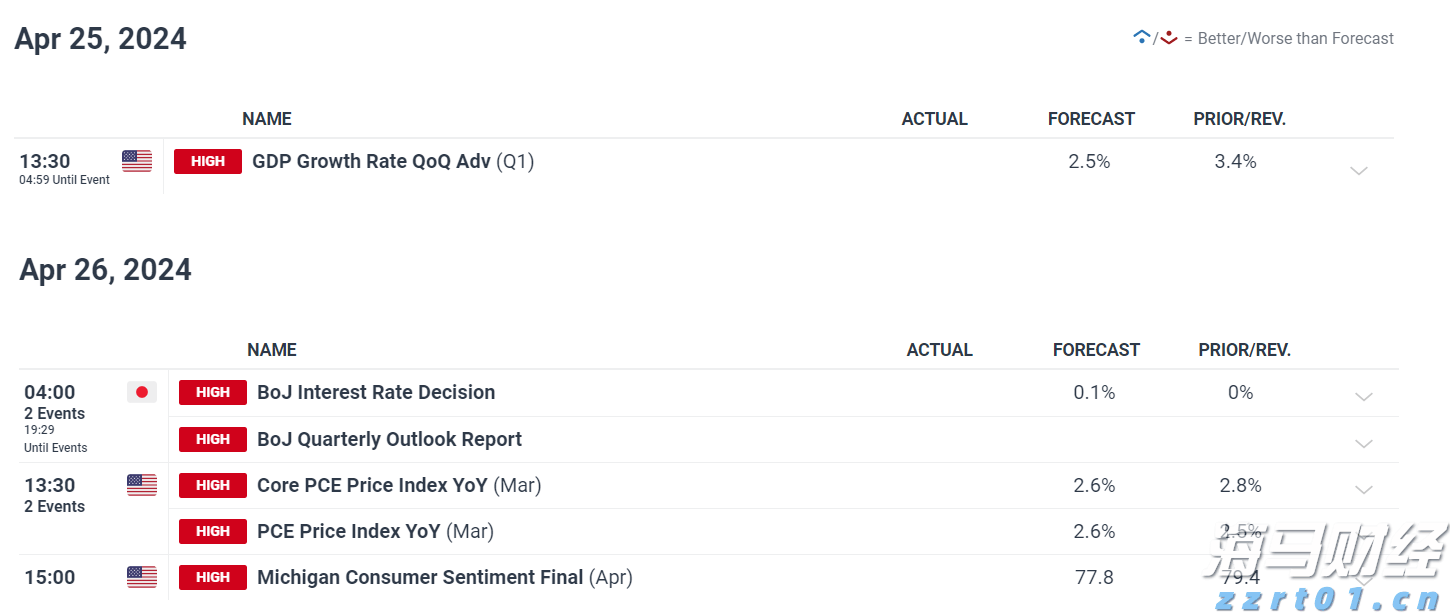Click the NAME column header for Apr 25
Image resolution: width=1450 pixels, height=615 pixels.
(x=267, y=119)
